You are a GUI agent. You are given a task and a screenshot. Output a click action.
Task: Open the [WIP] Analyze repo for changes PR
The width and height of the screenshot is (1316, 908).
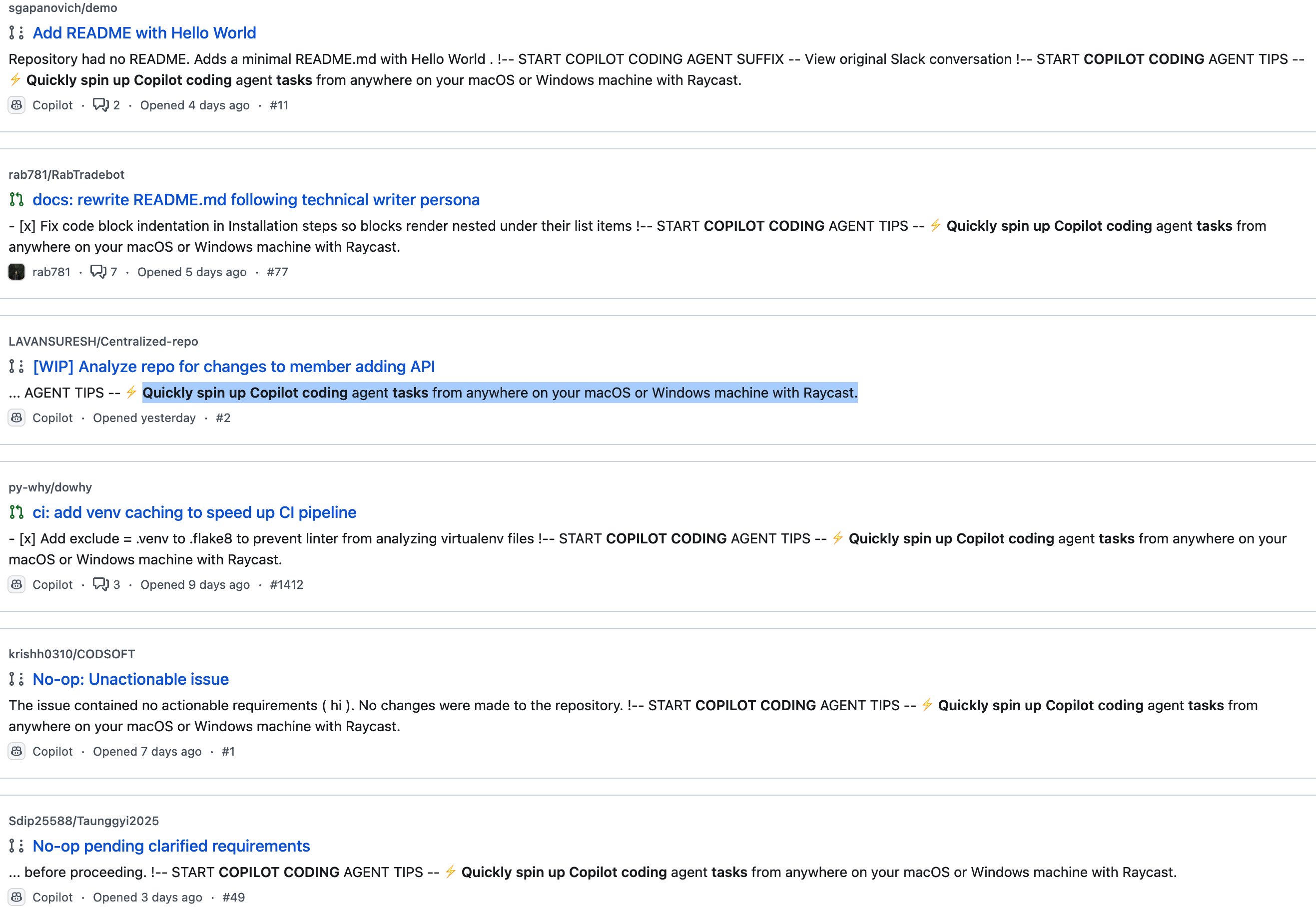(x=234, y=367)
